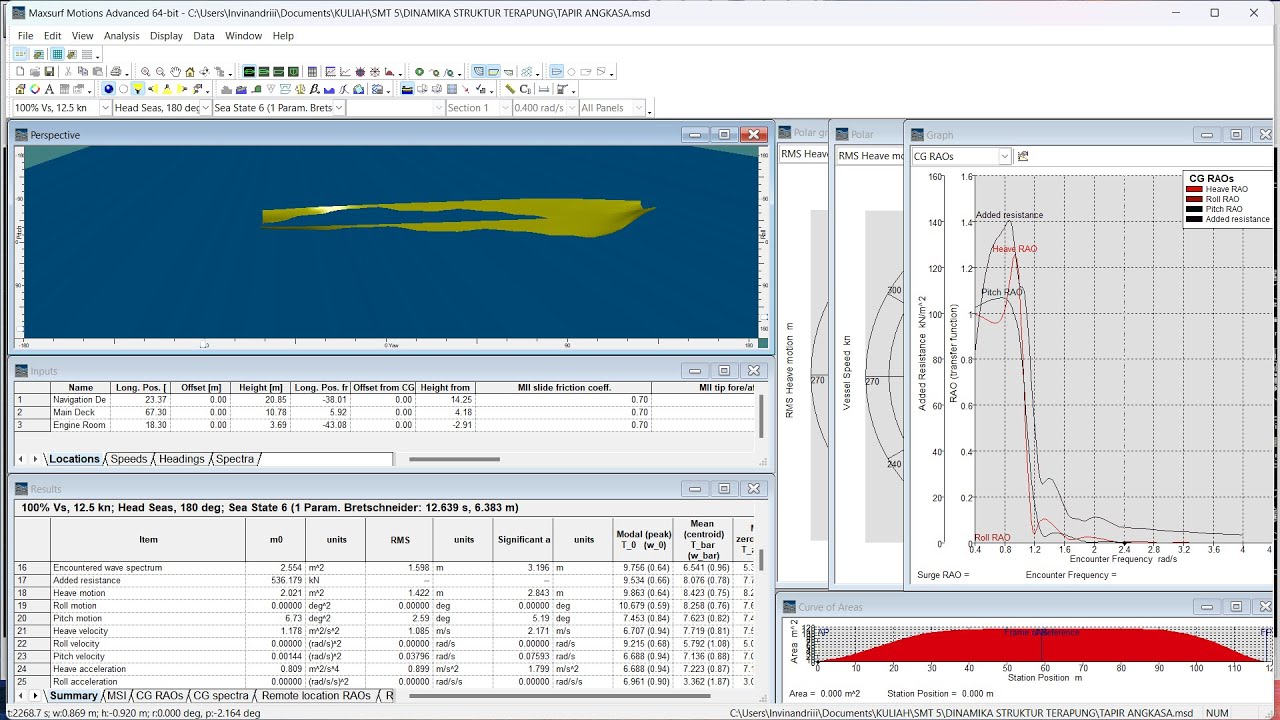Select the Navigation De name cell
This screenshot has height=720, width=1280.
[81, 400]
